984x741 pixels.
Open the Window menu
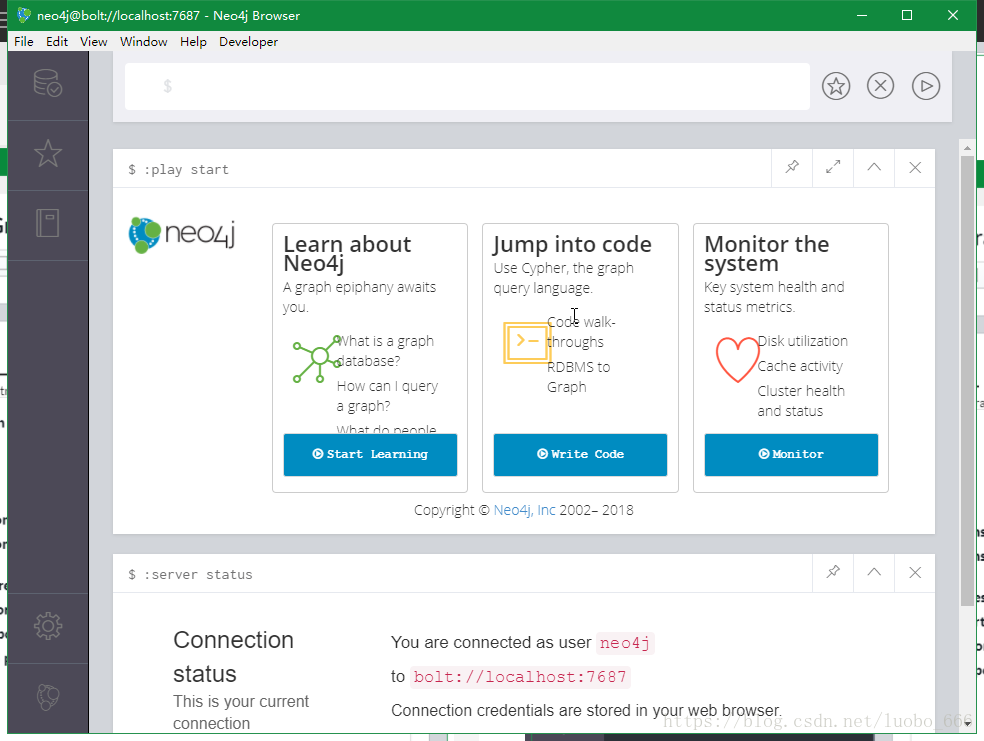[x=144, y=41]
